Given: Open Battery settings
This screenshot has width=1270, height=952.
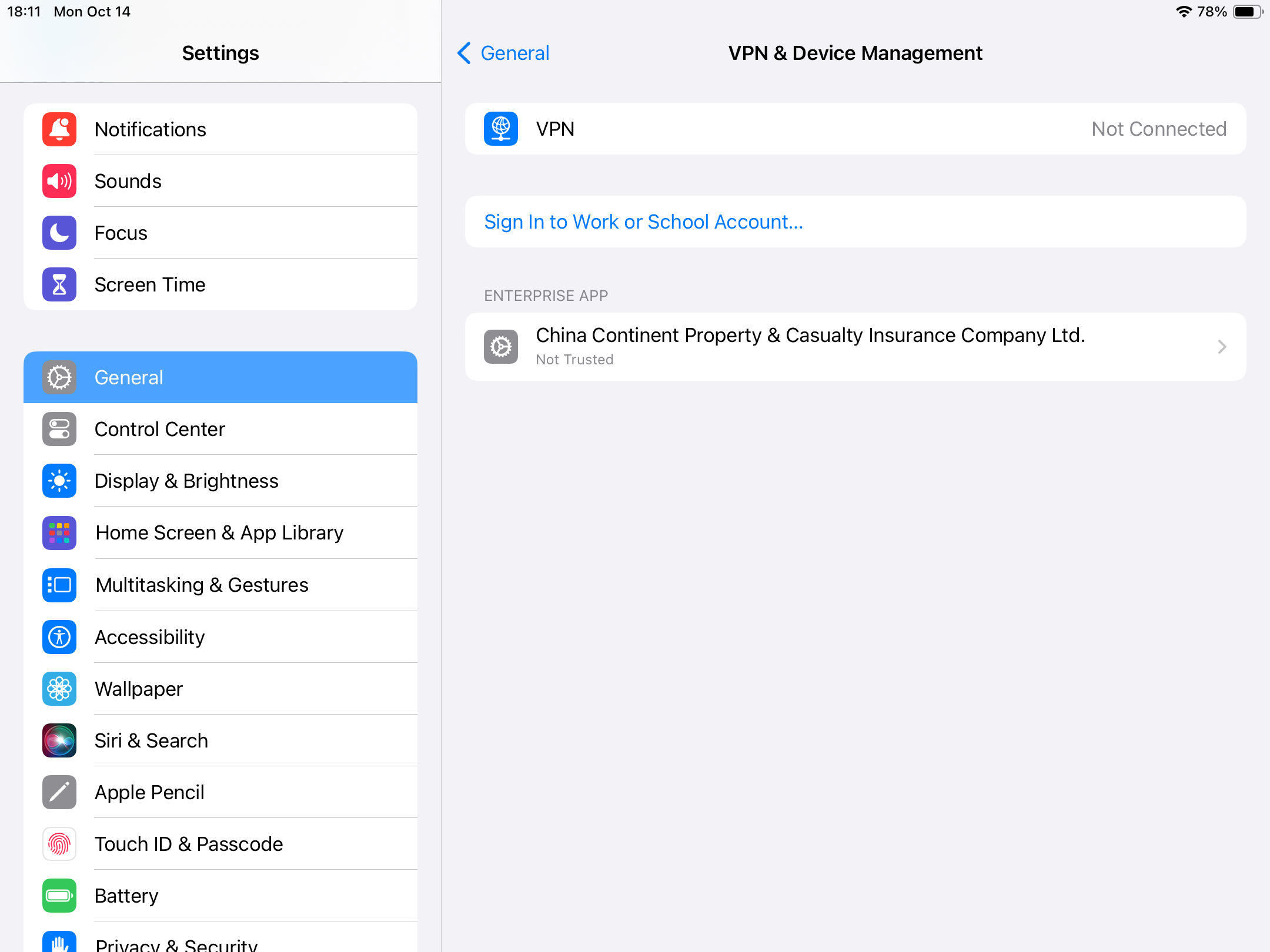Looking at the screenshot, I should click(220, 896).
